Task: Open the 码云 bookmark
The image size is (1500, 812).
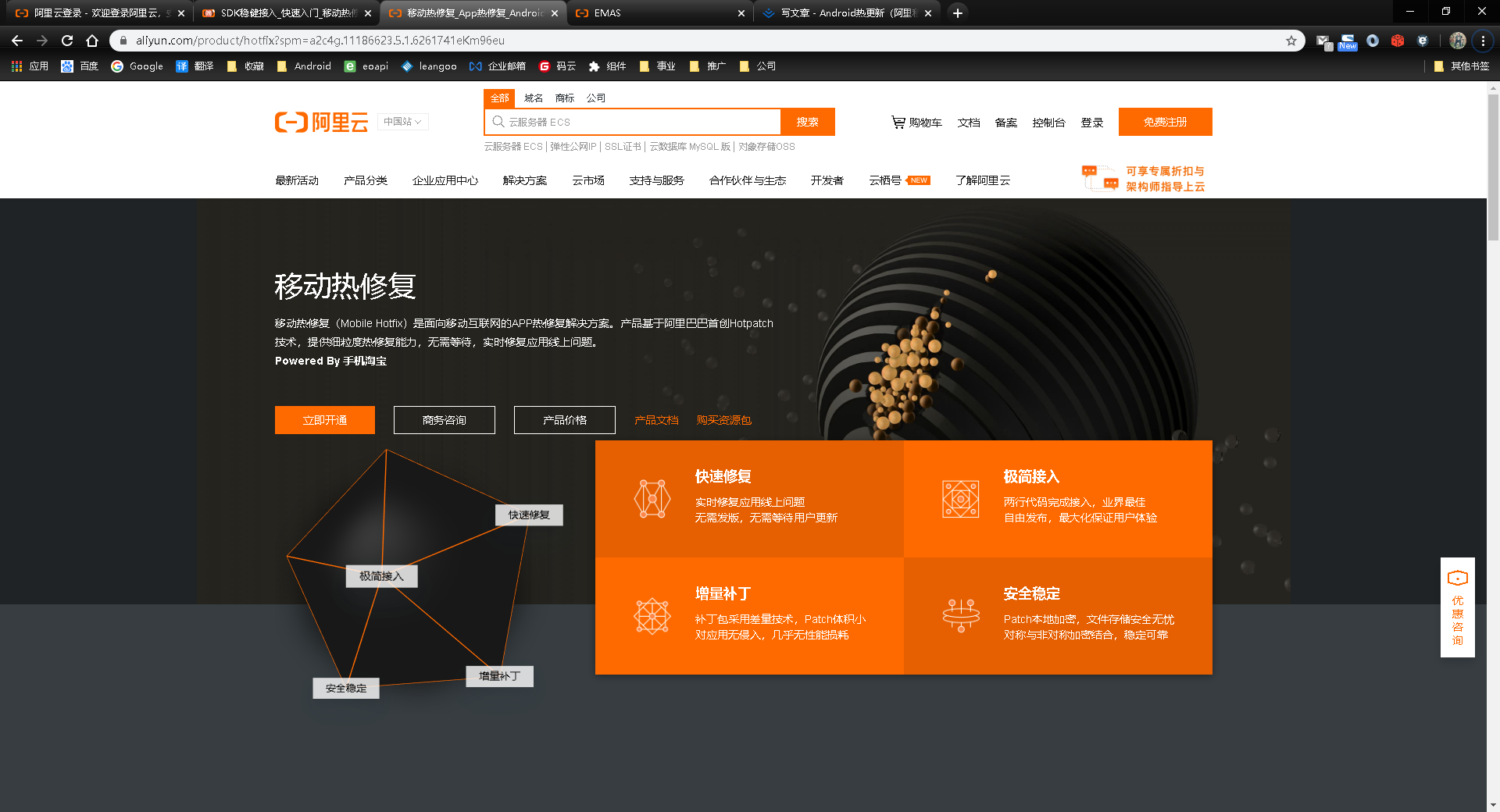Action: click(557, 66)
